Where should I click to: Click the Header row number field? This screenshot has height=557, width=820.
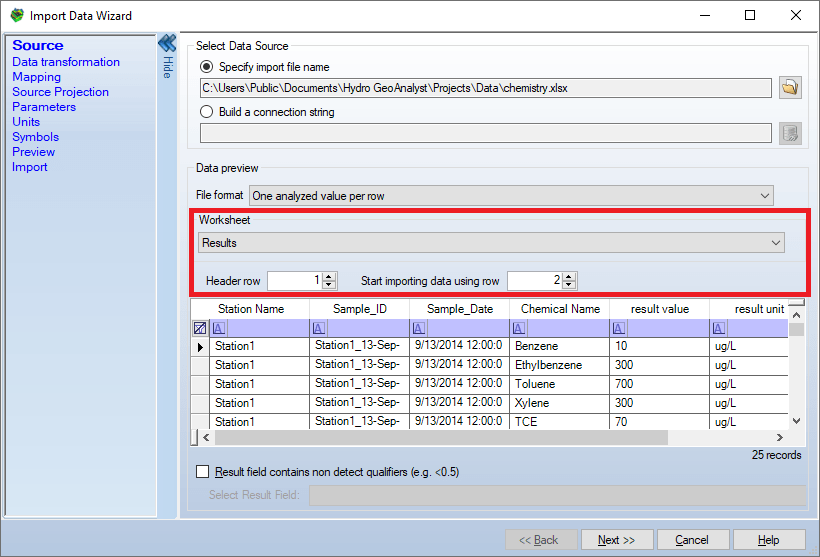[x=295, y=281]
